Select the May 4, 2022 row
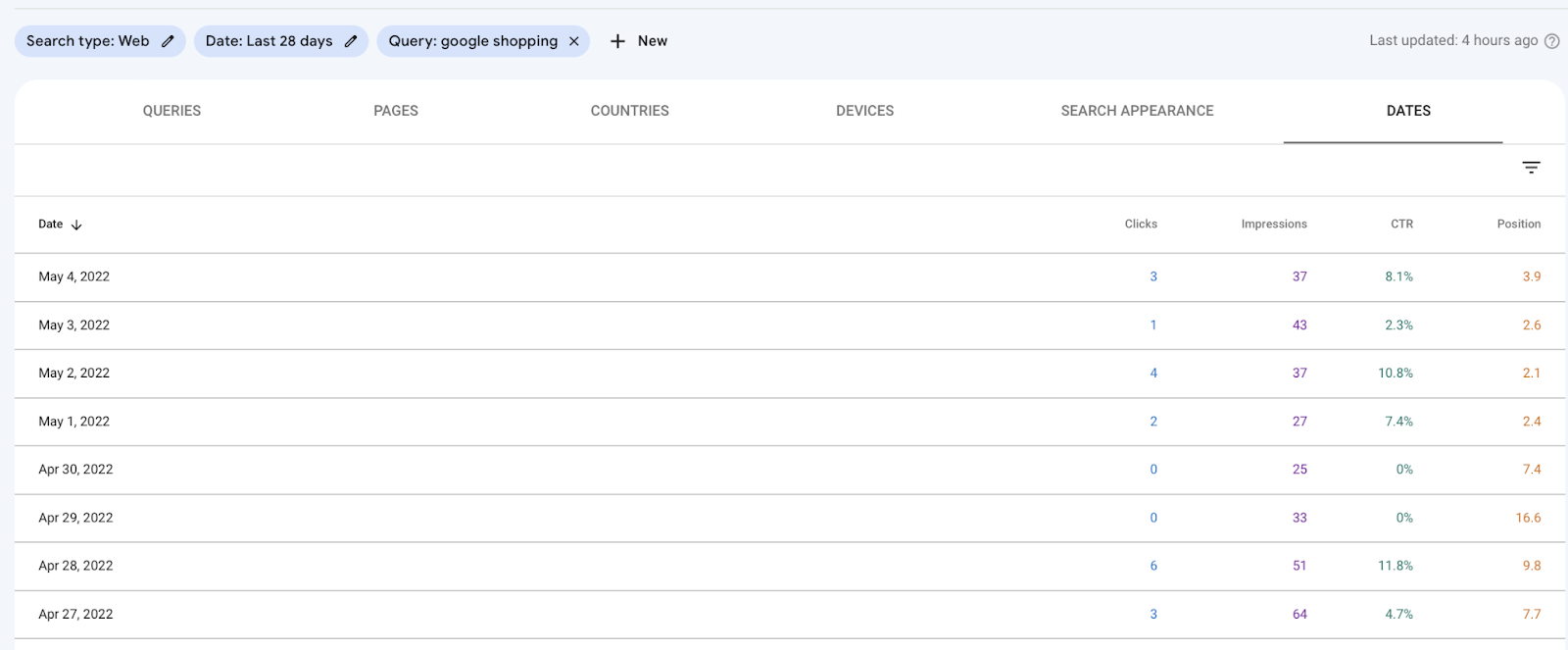1568x650 pixels. click(x=790, y=277)
